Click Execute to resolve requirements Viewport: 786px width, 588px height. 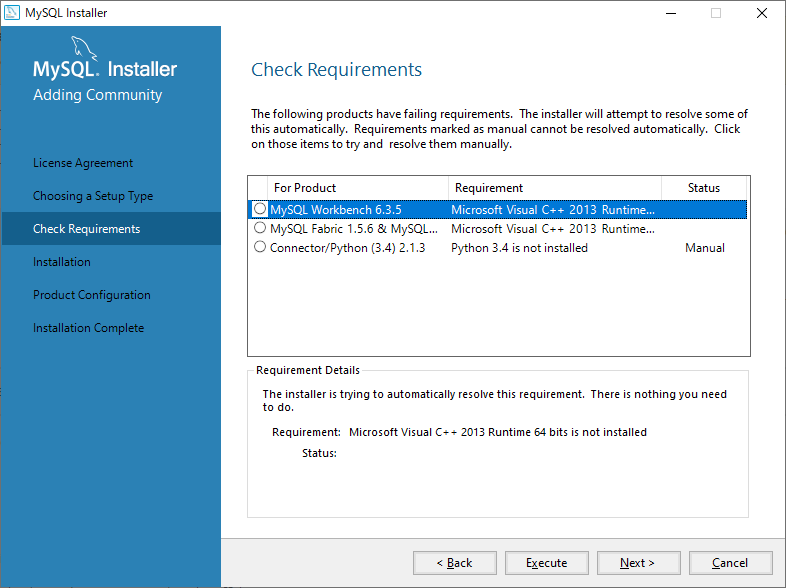[x=546, y=563]
